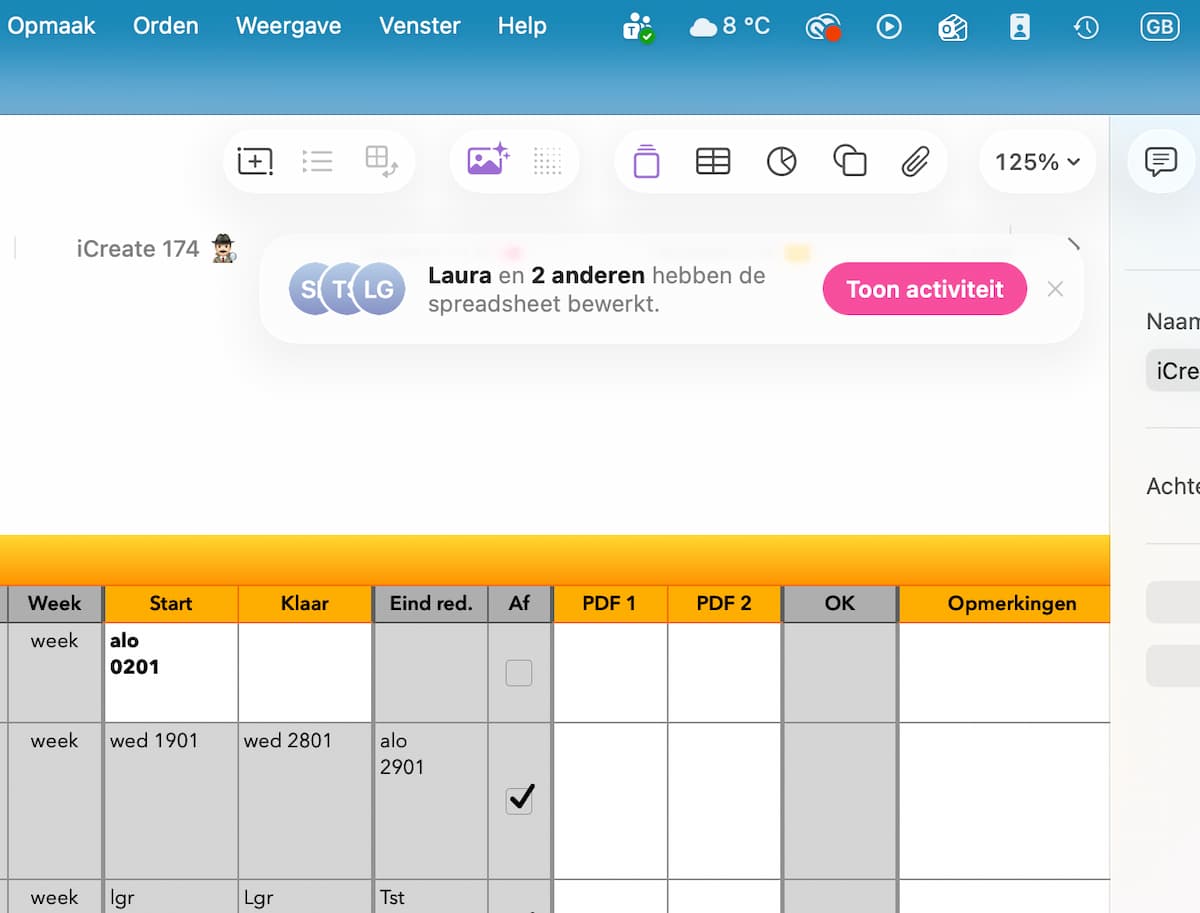
Task: Click the purple image with sparkles icon
Action: 488,160
